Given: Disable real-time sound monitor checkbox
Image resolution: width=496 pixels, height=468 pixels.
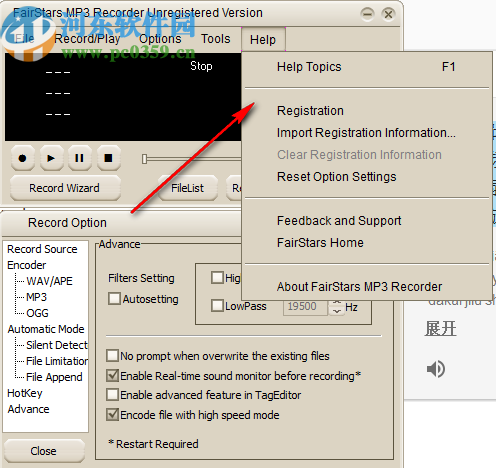Looking at the screenshot, I should 113,376.
